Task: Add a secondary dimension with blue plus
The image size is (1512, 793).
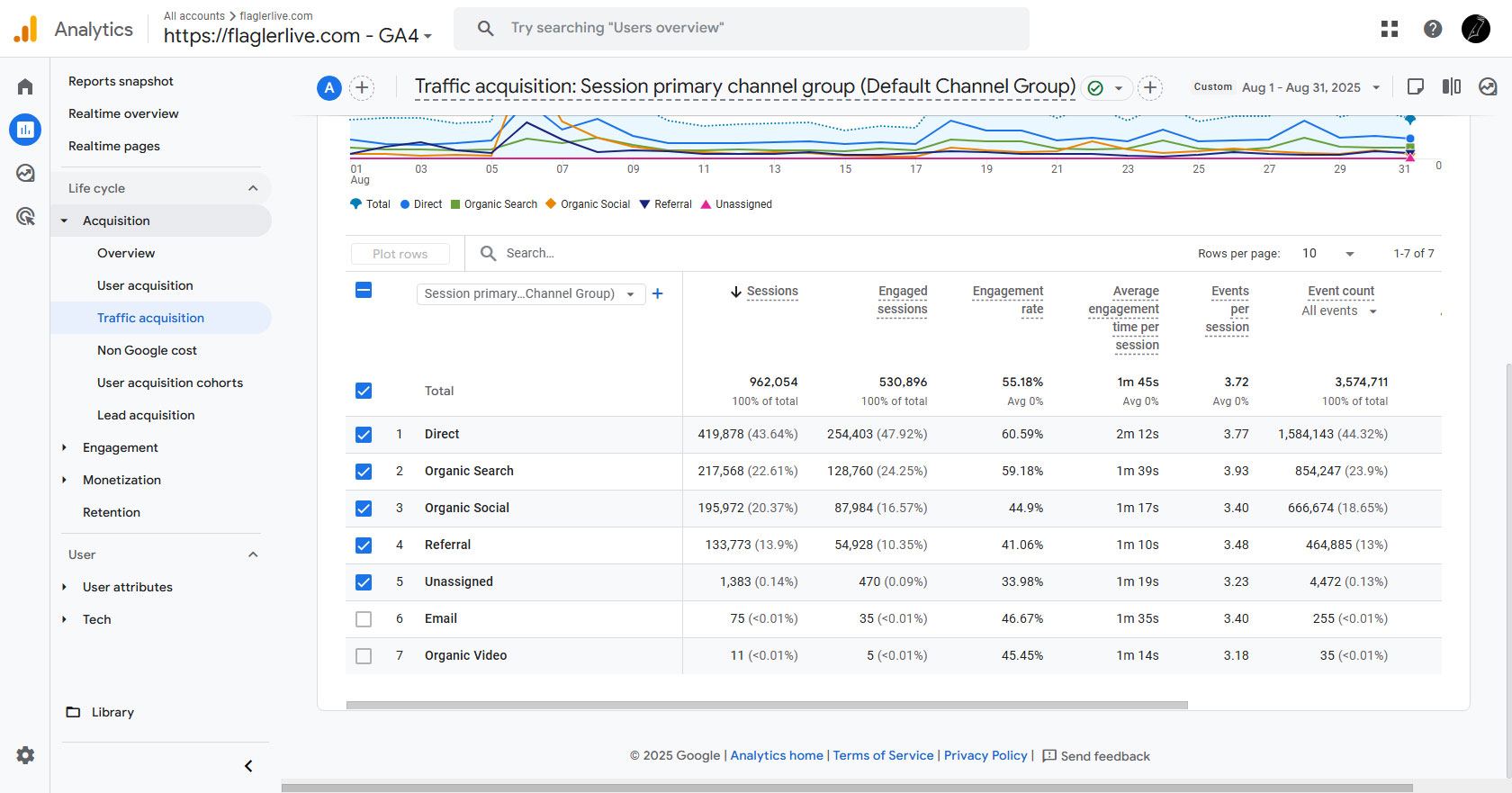Action: click(x=658, y=293)
